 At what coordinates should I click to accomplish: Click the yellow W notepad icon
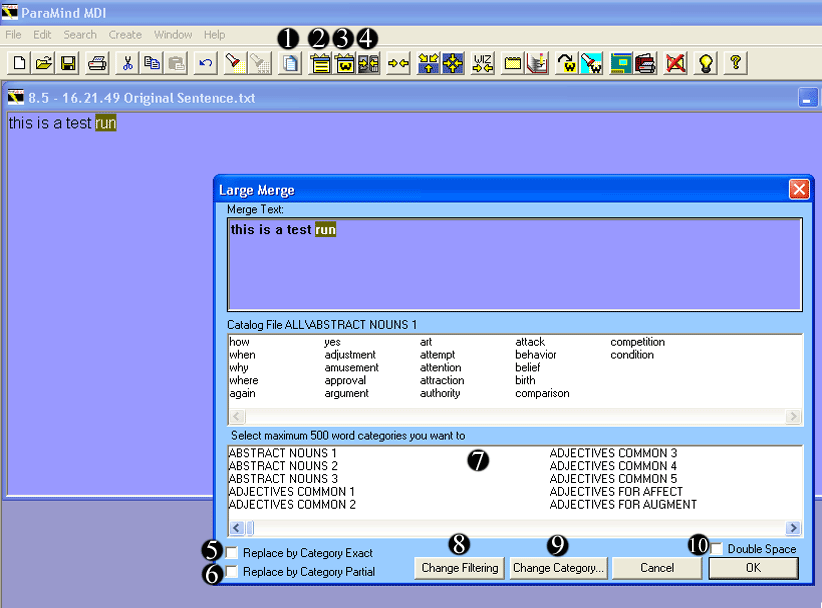(344, 63)
